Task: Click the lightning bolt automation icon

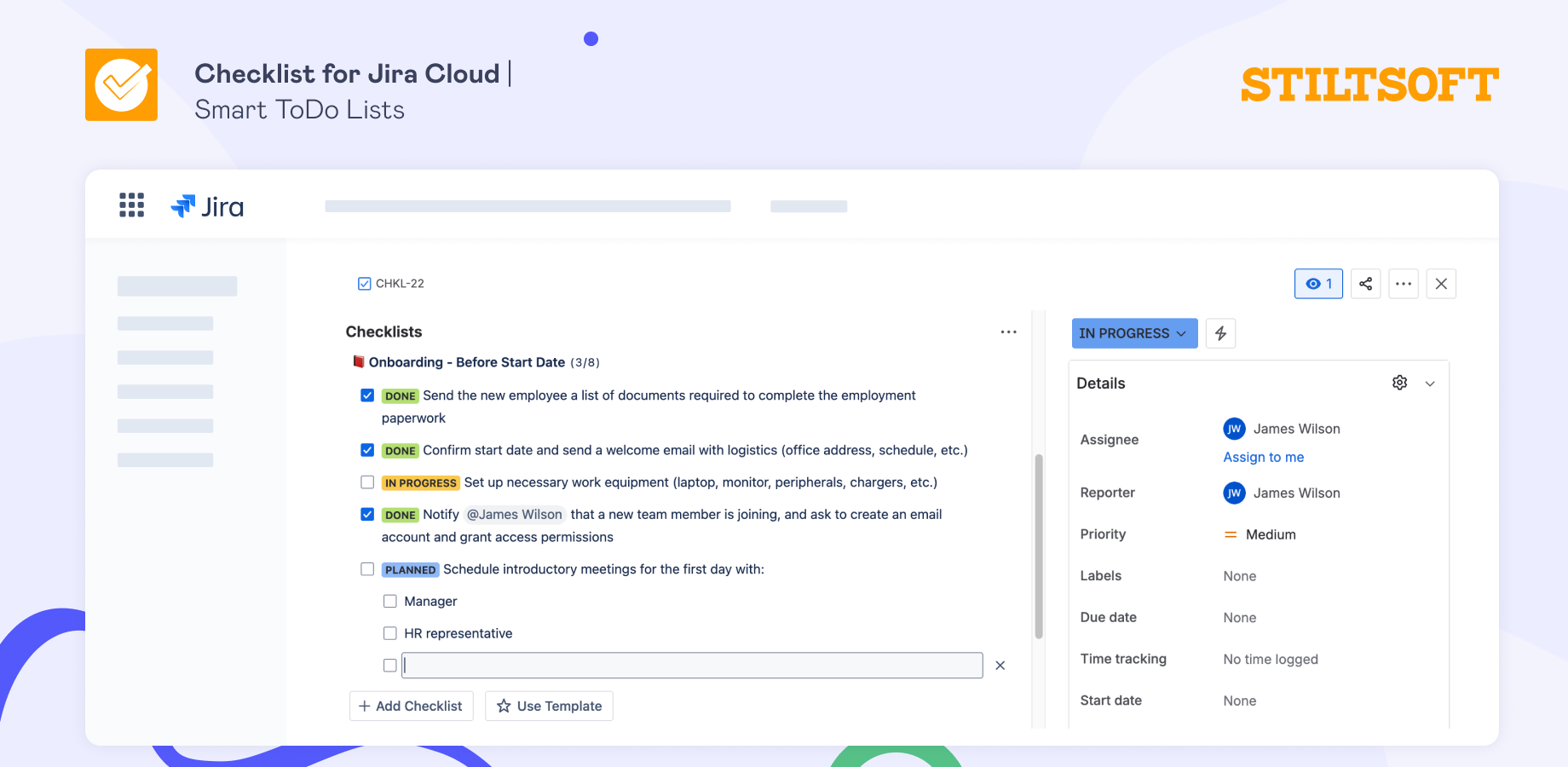Action: click(1221, 333)
